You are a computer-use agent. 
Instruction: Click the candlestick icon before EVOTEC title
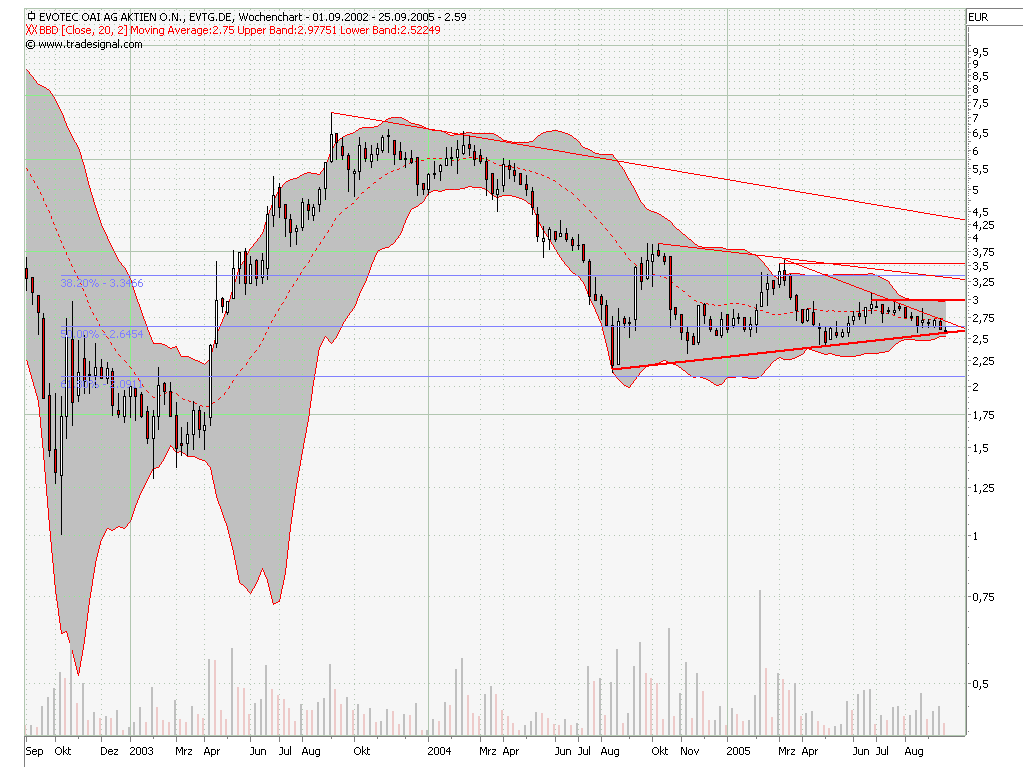[x=32, y=17]
